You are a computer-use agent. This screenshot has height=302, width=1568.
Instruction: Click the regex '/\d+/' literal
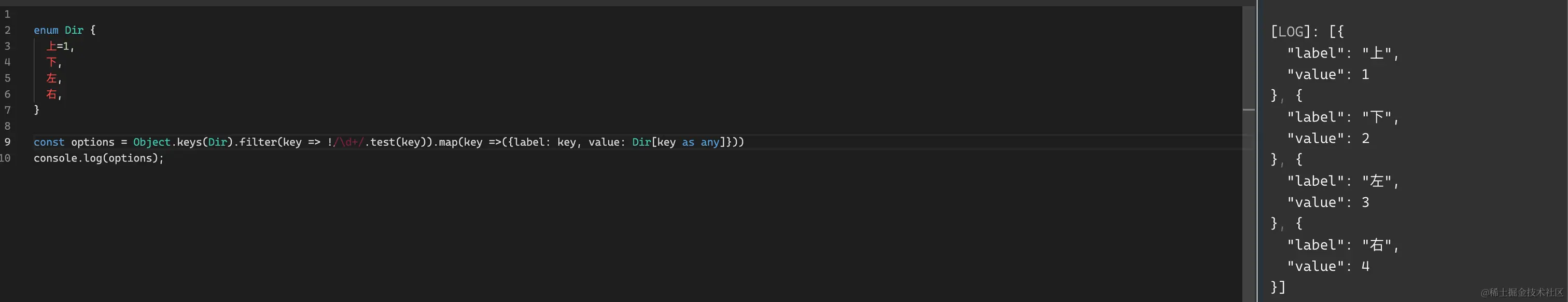tap(348, 142)
